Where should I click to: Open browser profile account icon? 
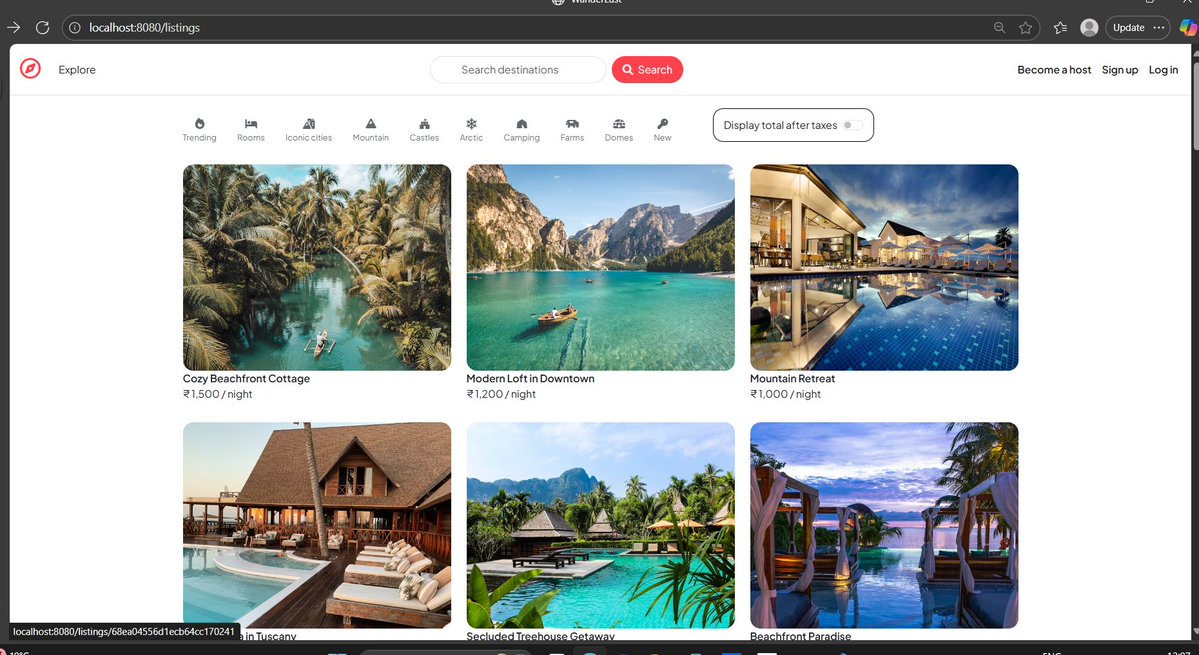[1088, 27]
